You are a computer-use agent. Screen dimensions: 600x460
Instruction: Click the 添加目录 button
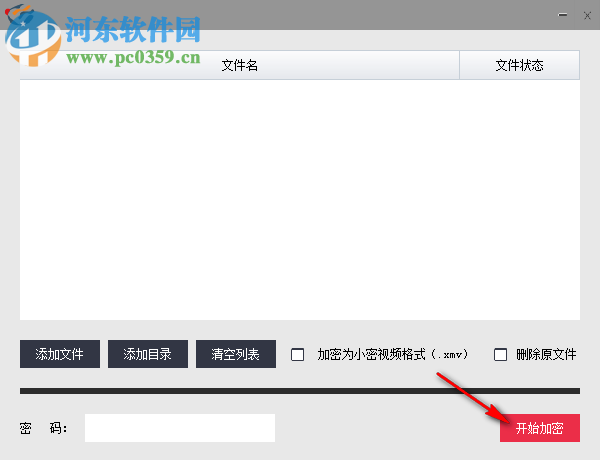point(148,354)
